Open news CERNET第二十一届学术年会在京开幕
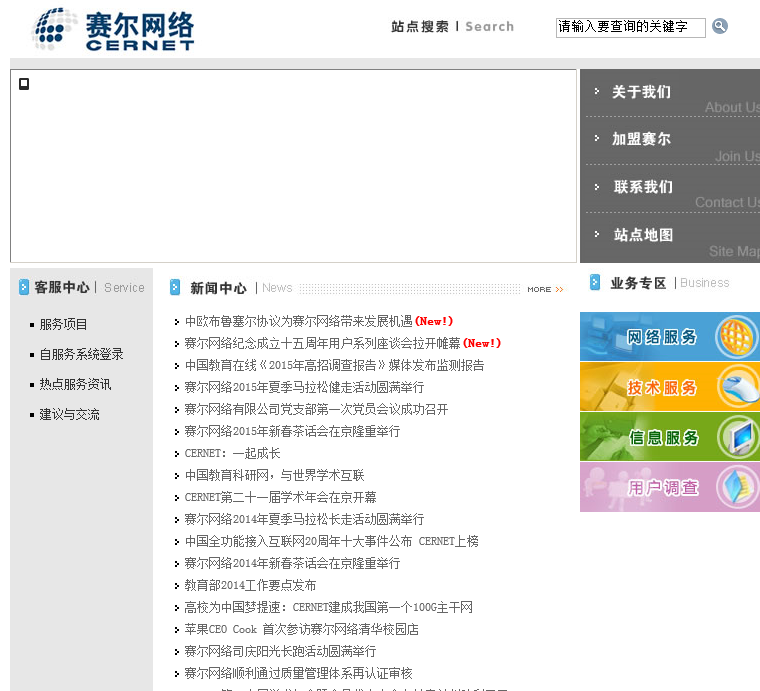Screen dimensions: 760x691 pos(280,497)
